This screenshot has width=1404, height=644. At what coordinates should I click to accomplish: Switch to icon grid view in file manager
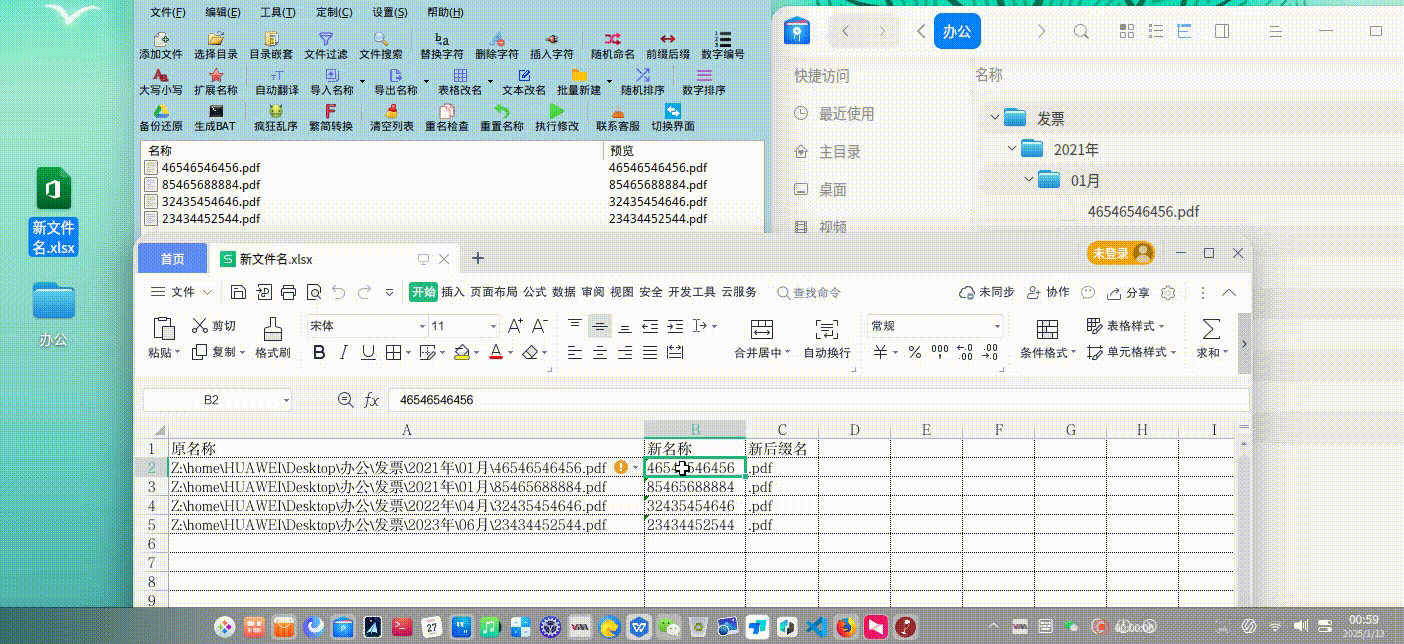tap(1128, 31)
